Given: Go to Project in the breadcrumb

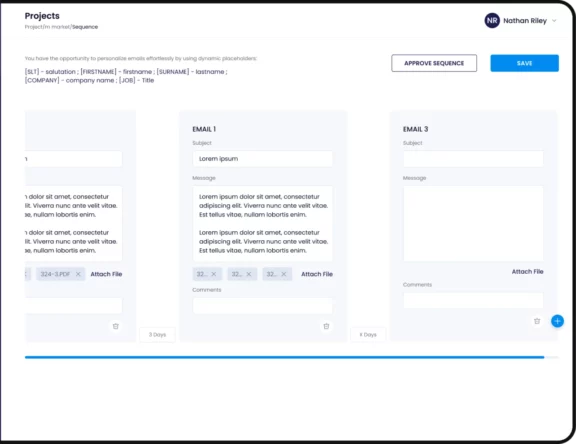Looking at the screenshot, I should click(x=33, y=27).
